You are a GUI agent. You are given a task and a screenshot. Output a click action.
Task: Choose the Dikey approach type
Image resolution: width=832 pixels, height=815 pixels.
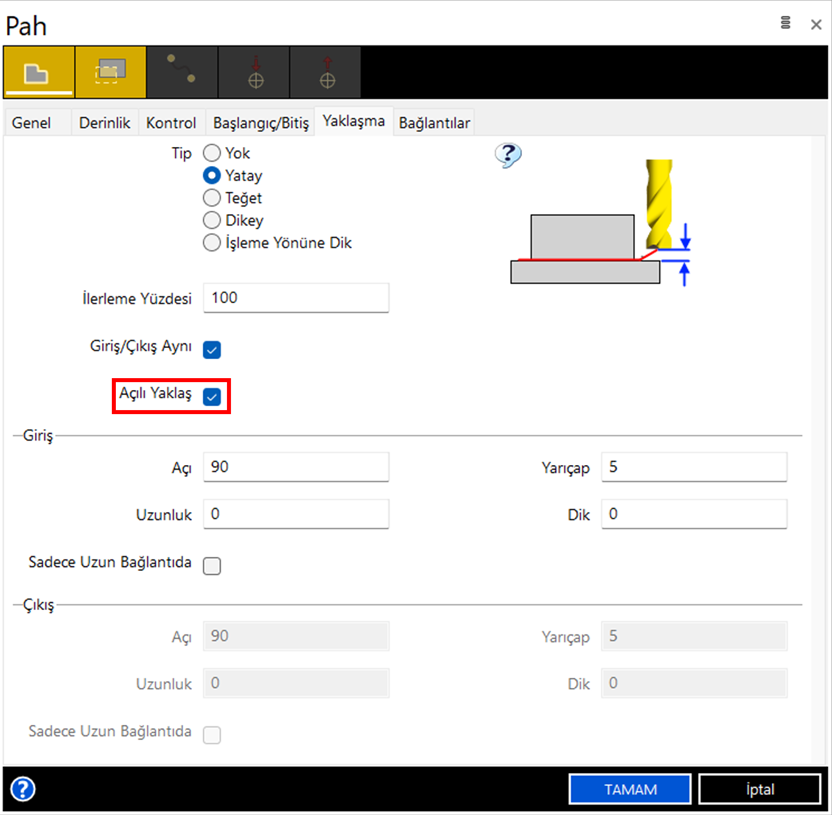(x=212, y=220)
